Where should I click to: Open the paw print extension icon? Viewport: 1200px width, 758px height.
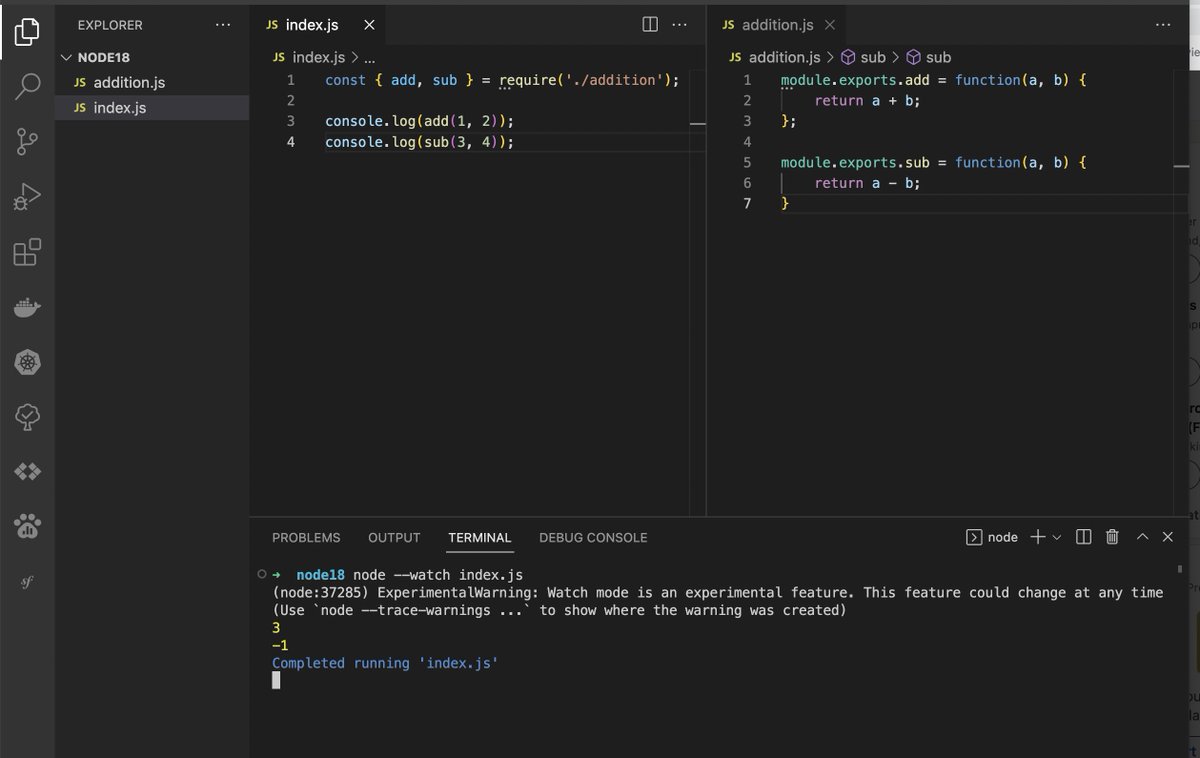[x=27, y=525]
